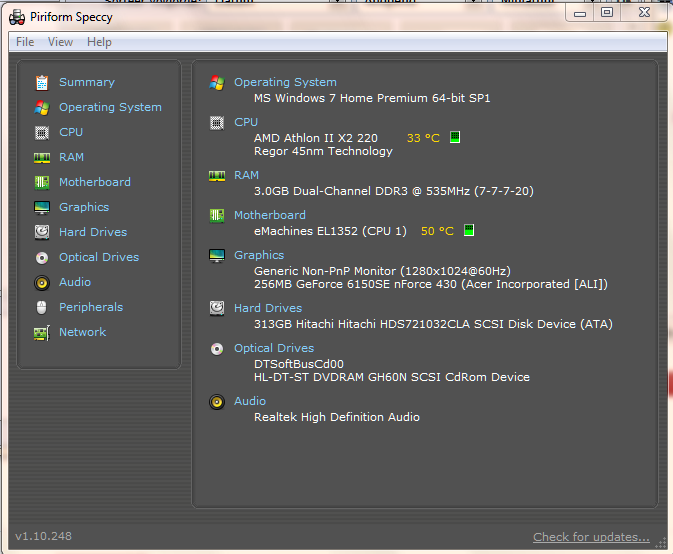Select Summary in the sidebar
The width and height of the screenshot is (673, 554).
tap(87, 82)
